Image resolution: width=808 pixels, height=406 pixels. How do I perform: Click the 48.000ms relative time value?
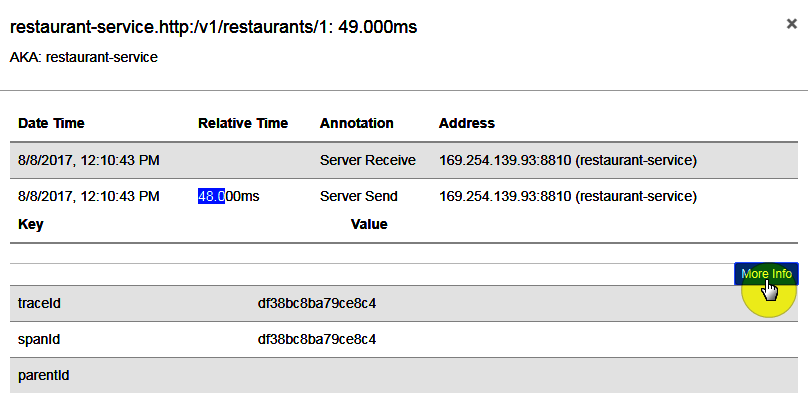click(x=228, y=196)
